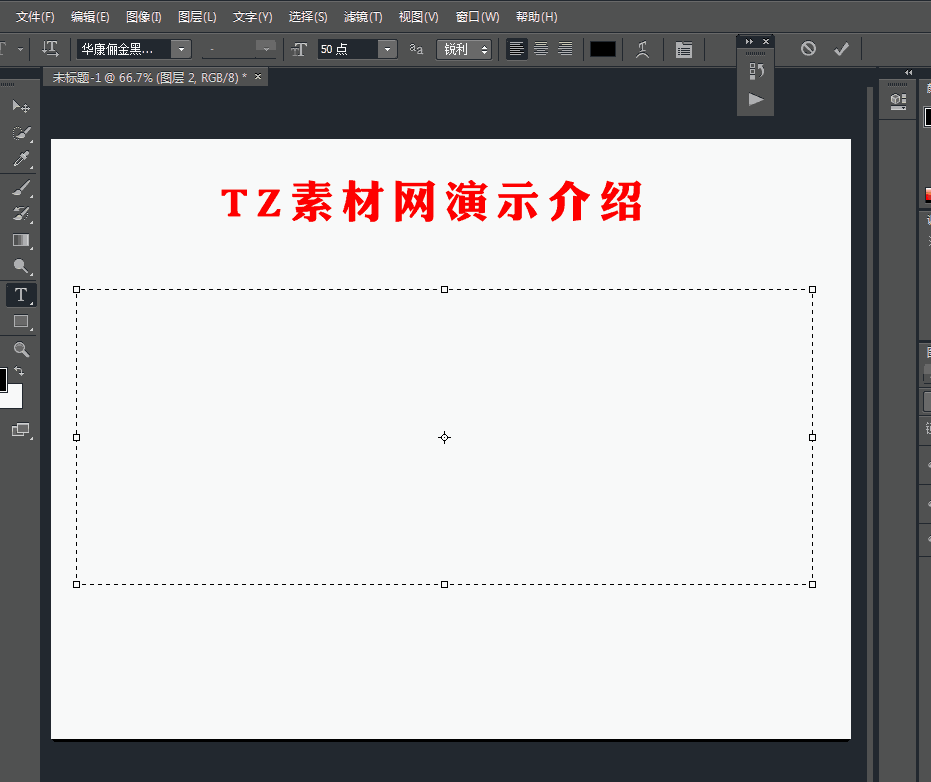Open the 窗口(W) menu
The image size is (931, 782).
477,17
